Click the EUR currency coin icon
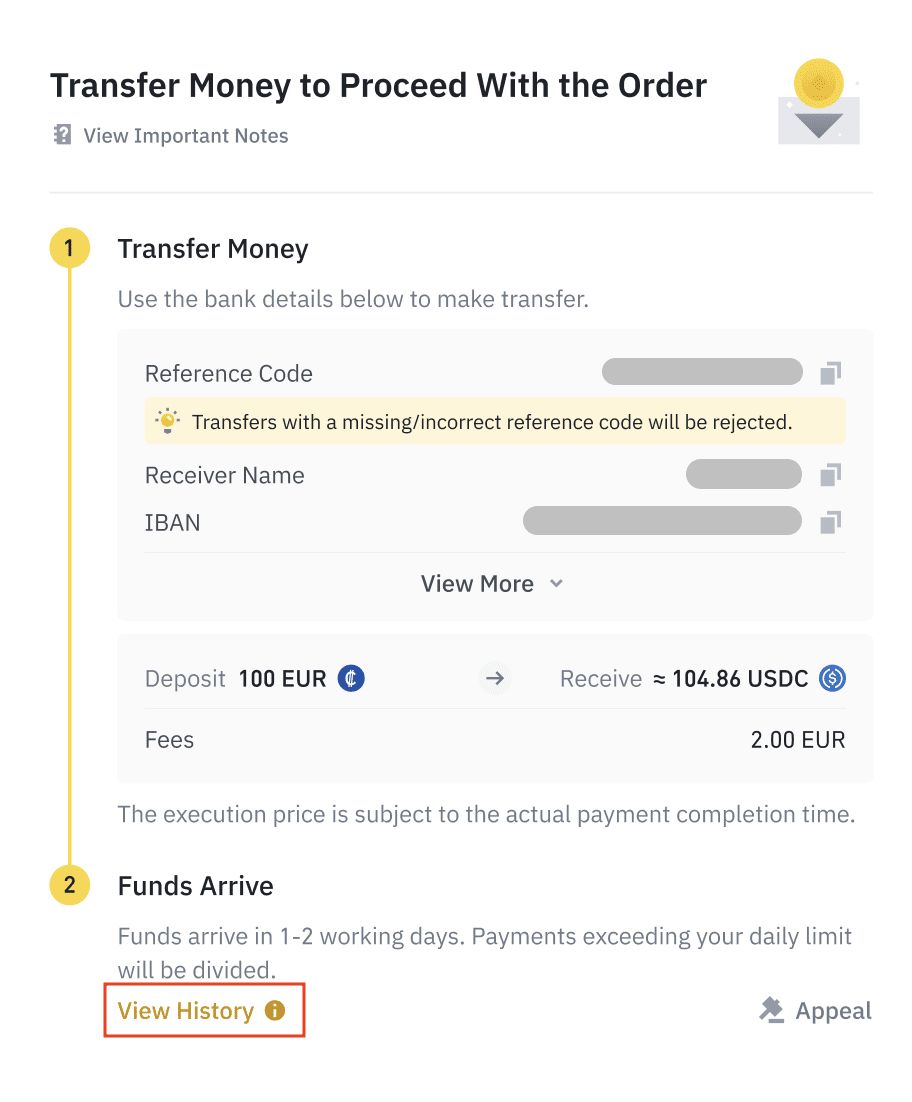 click(351, 679)
